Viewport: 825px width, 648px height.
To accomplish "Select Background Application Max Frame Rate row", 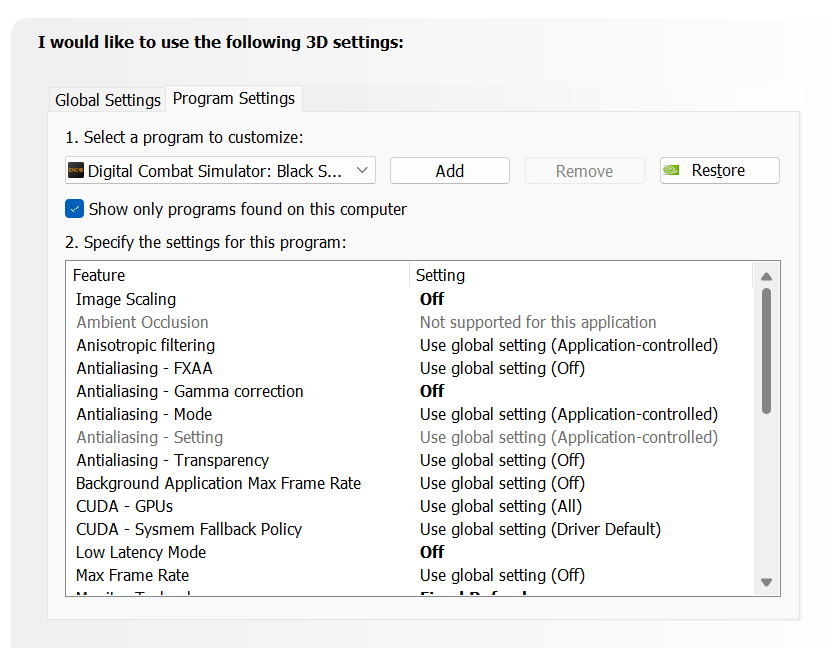I will pyautogui.click(x=410, y=483).
